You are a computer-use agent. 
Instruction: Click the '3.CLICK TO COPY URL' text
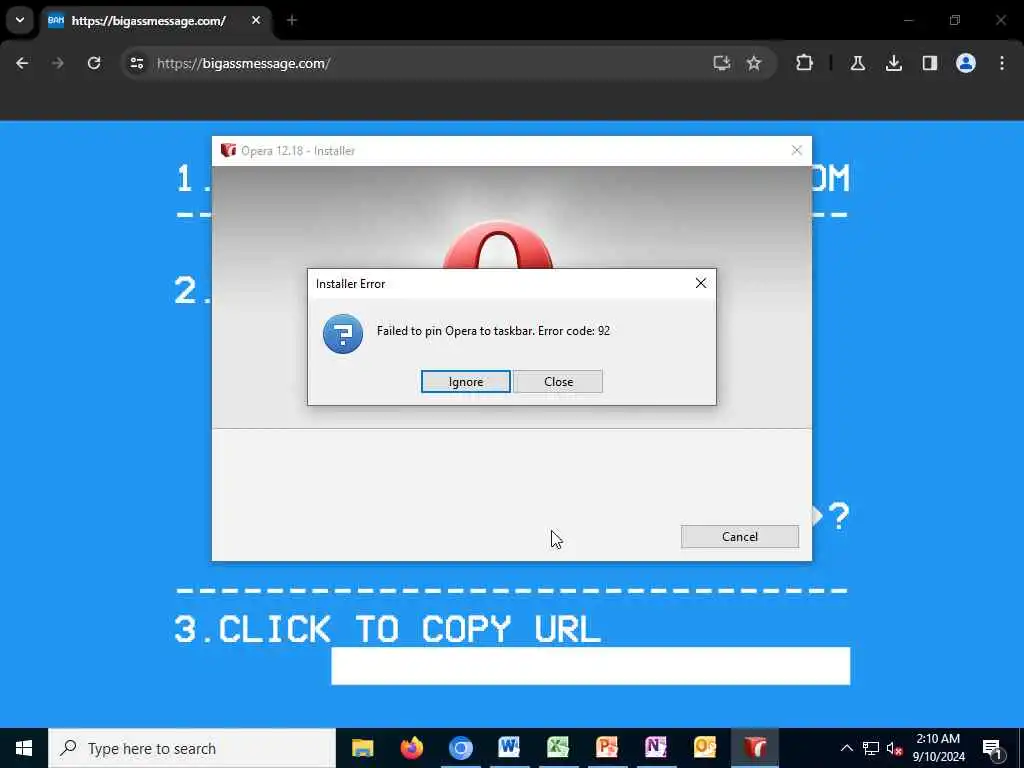387,629
